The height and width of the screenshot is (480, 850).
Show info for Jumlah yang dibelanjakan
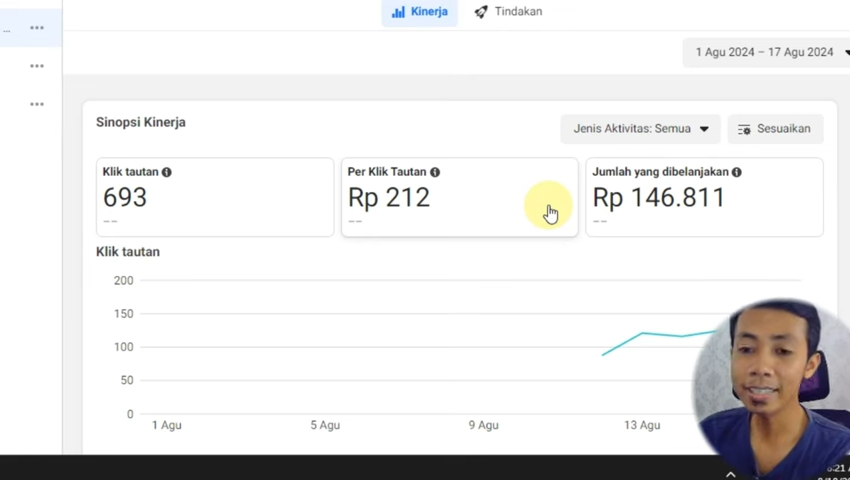[736, 172]
